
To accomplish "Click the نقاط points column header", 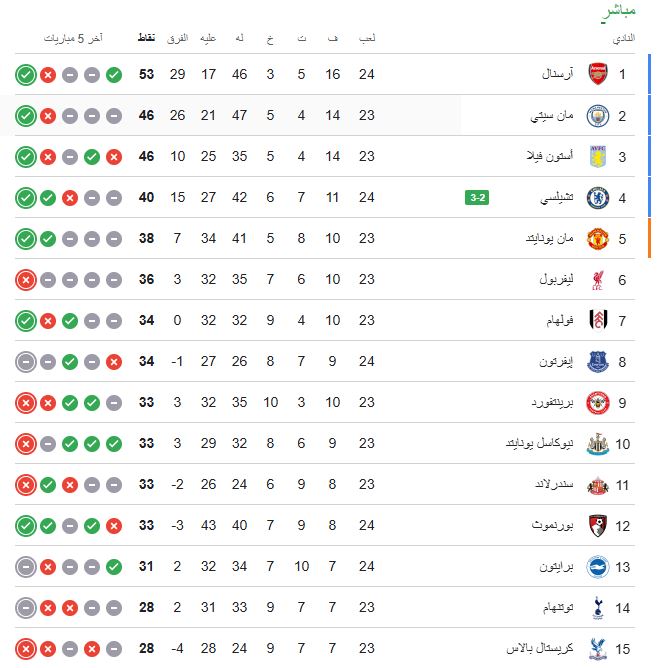I will click(145, 38).
